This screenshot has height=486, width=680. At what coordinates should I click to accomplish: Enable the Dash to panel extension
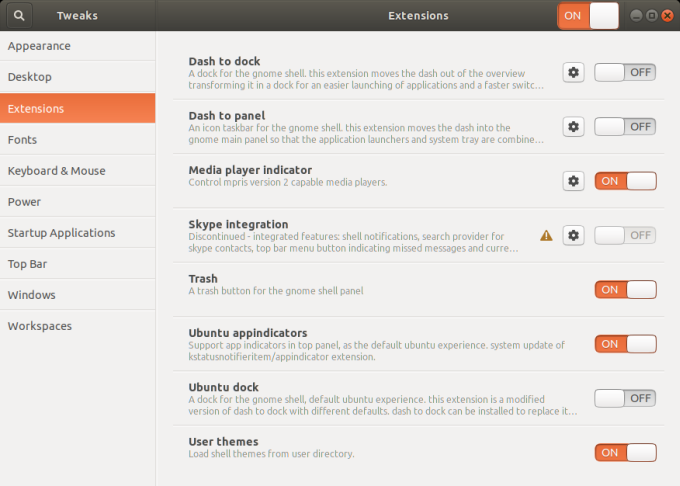[625, 127]
